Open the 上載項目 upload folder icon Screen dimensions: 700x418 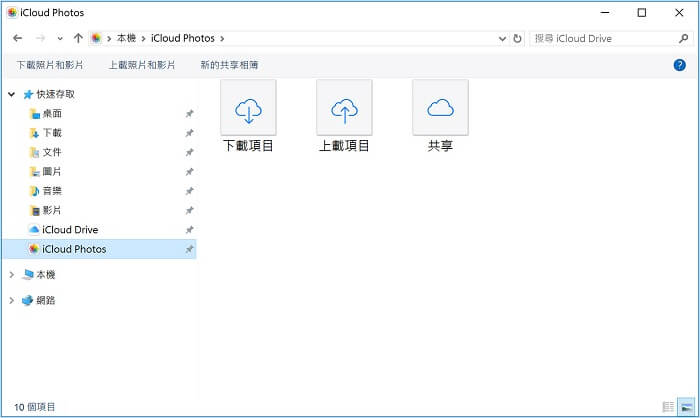pos(344,108)
